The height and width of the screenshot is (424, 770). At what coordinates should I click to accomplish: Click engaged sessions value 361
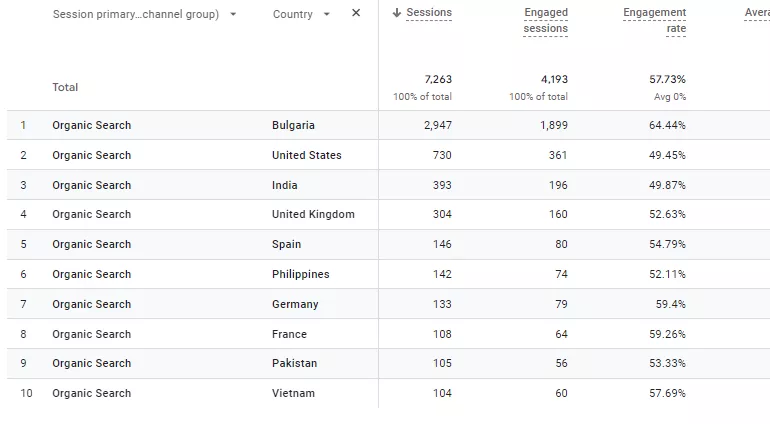click(x=558, y=155)
